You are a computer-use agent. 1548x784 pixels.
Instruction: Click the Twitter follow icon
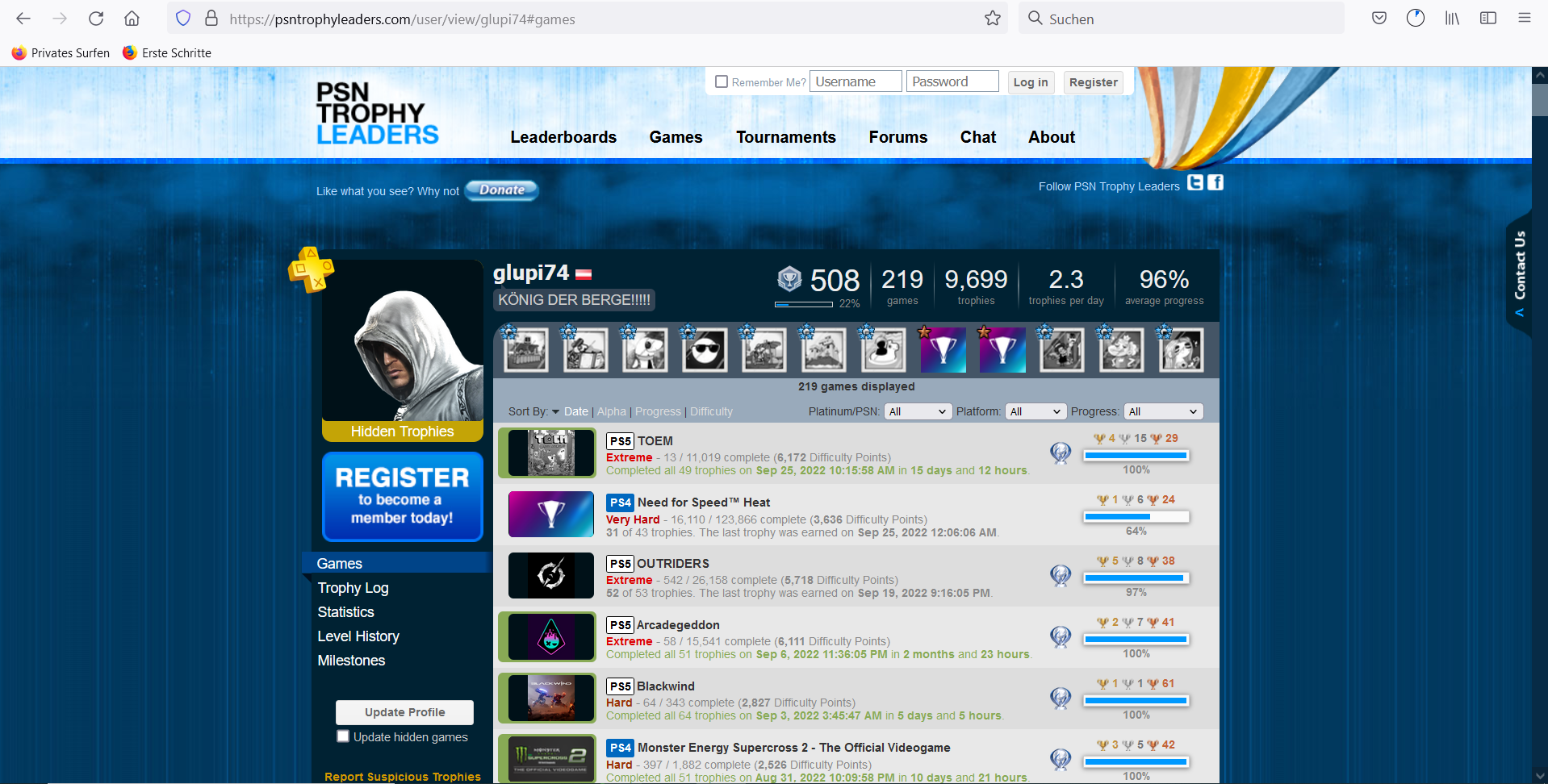1195,183
